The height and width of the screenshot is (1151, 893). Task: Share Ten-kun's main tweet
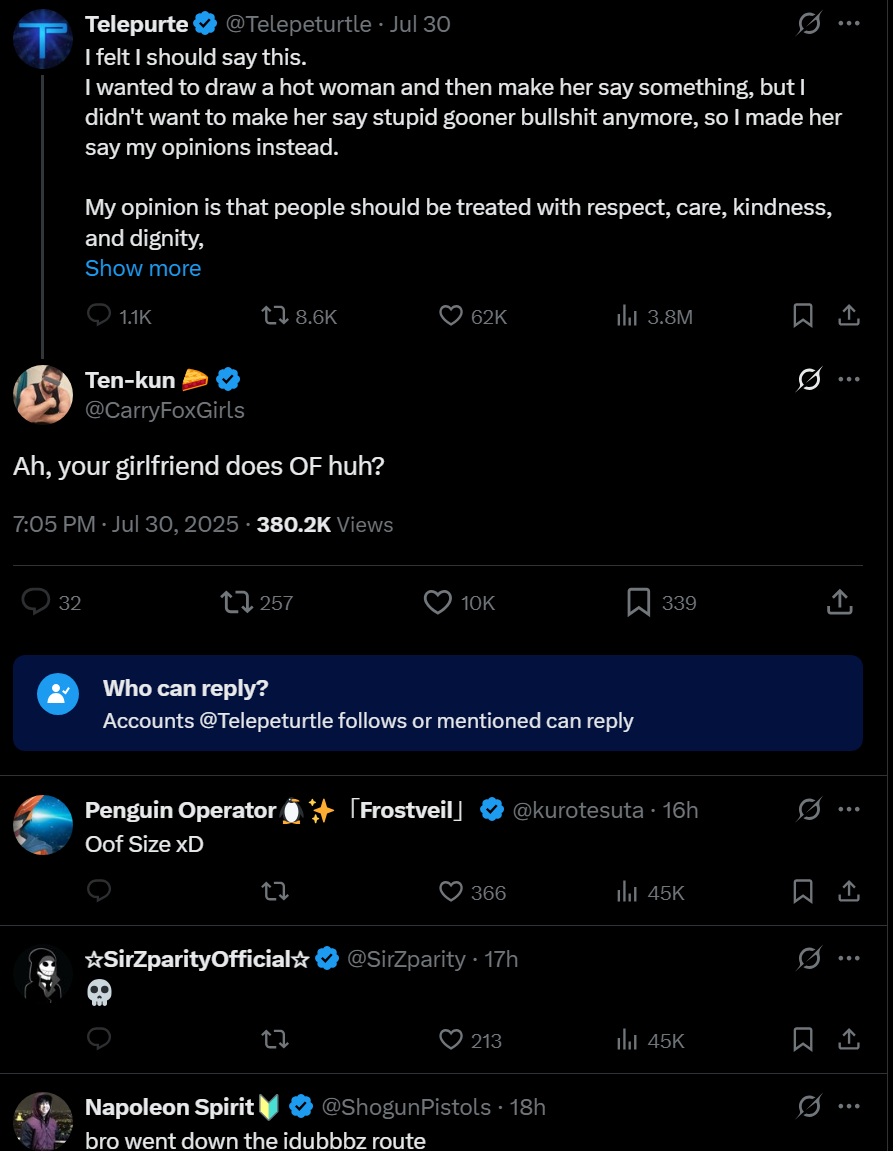click(x=840, y=602)
